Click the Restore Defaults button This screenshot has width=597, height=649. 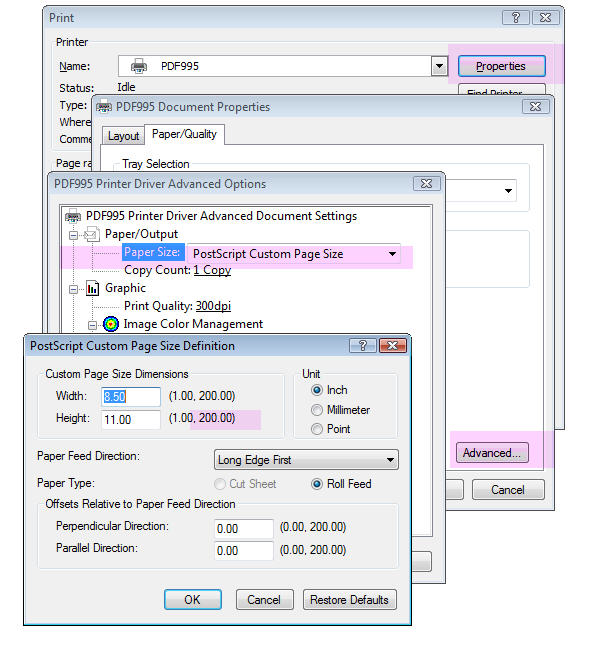349,600
